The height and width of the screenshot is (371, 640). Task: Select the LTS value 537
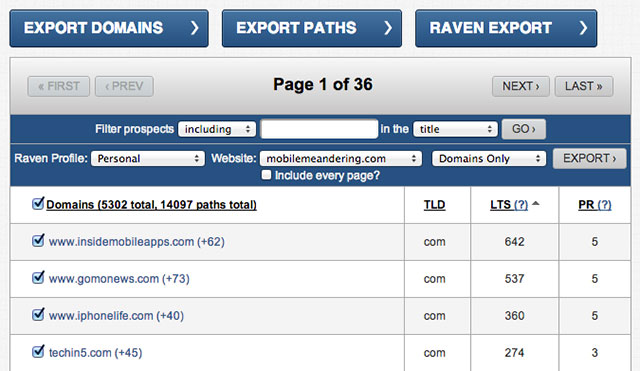click(x=514, y=279)
